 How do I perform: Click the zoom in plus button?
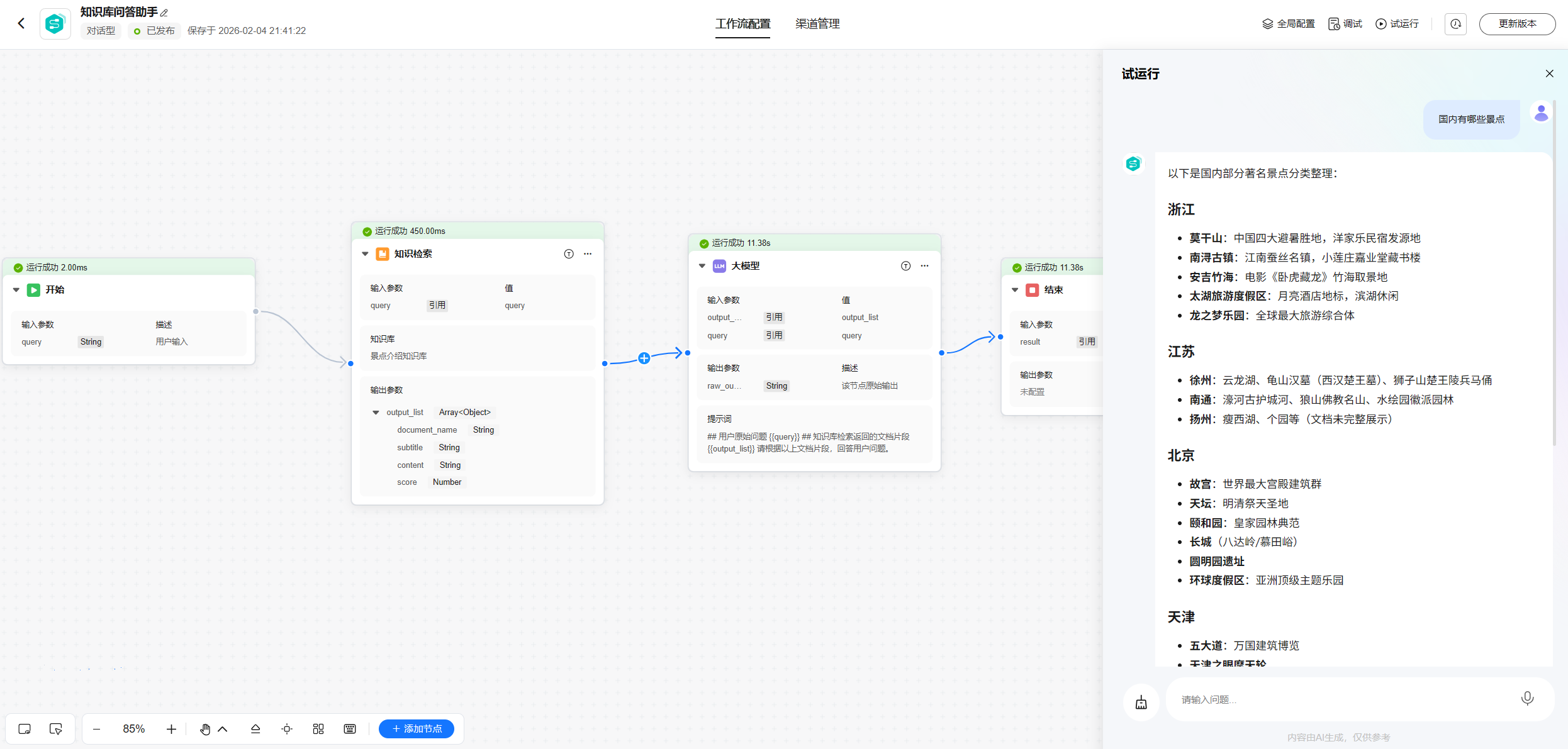(x=171, y=729)
